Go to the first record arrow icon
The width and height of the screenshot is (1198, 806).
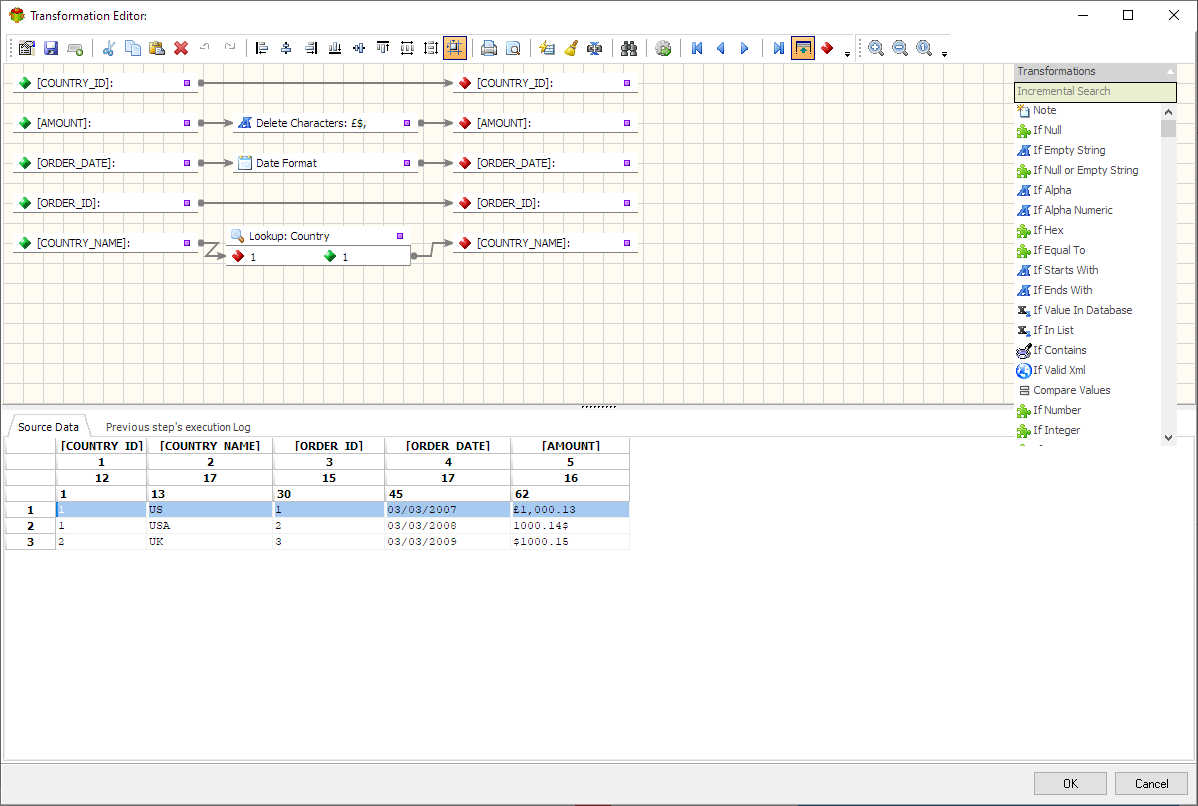pos(697,48)
